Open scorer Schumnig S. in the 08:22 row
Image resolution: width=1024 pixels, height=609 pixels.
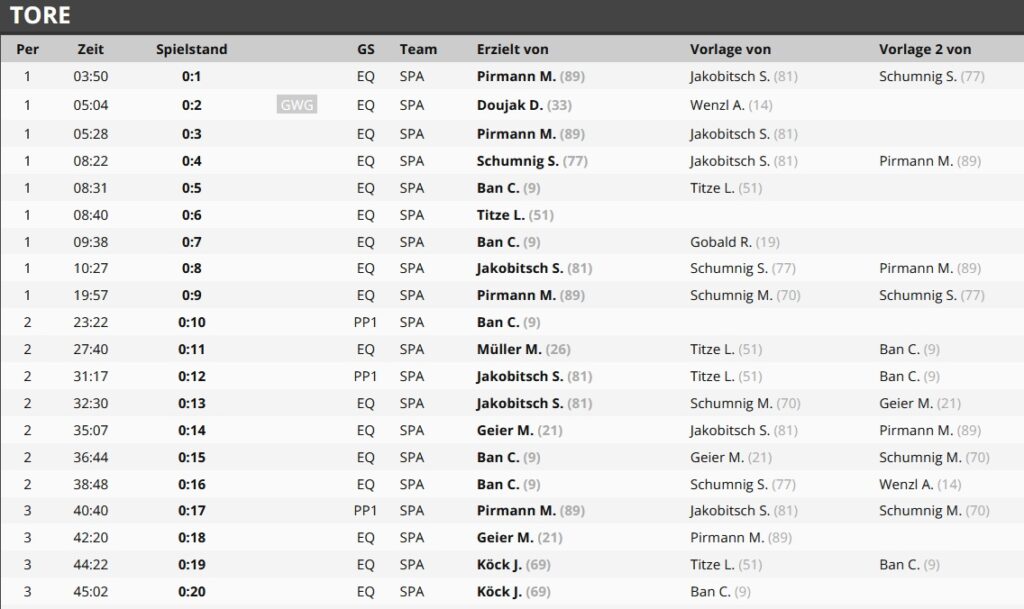(518, 160)
